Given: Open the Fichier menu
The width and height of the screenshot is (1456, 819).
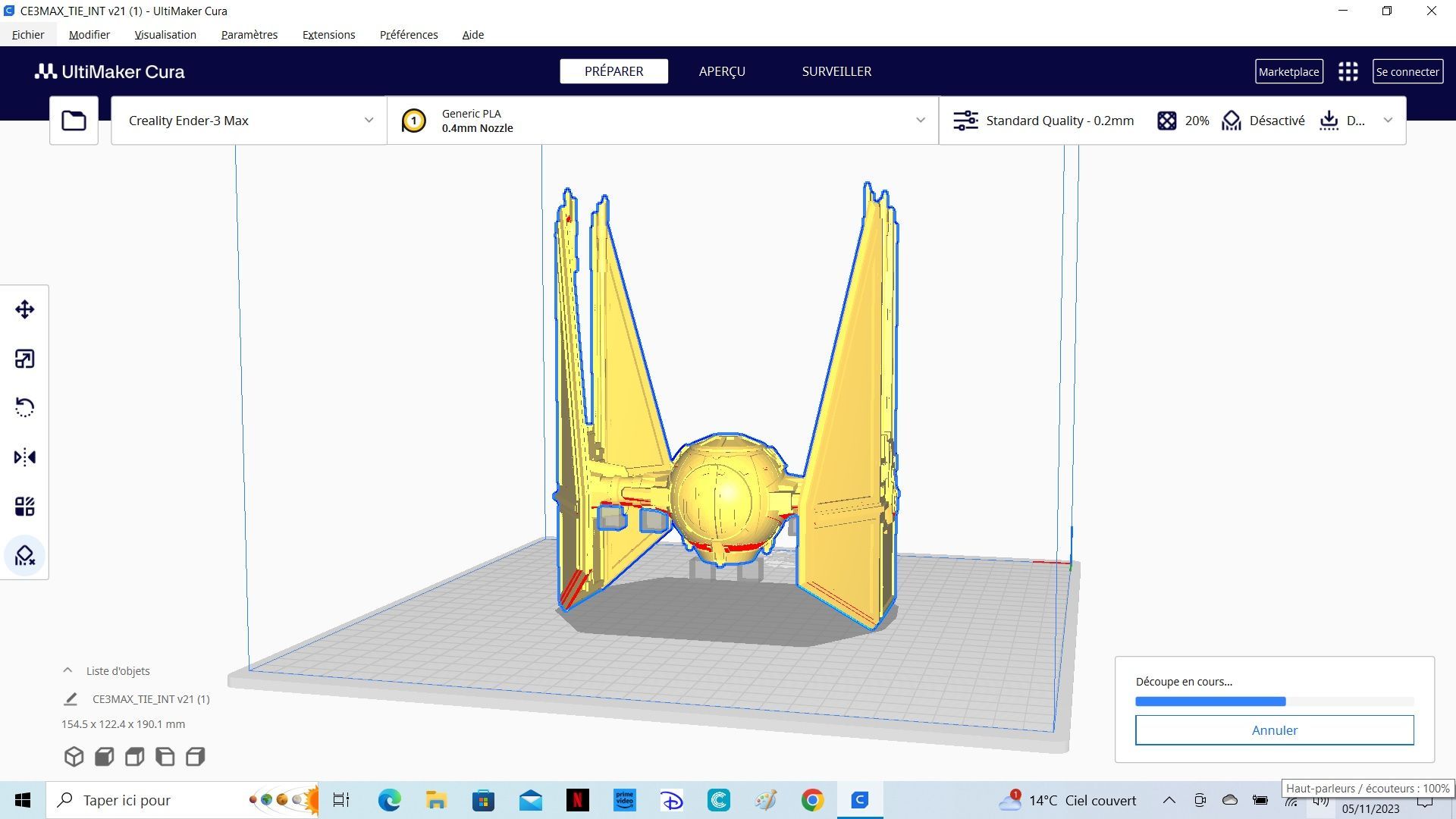Looking at the screenshot, I should pyautogui.click(x=28, y=35).
